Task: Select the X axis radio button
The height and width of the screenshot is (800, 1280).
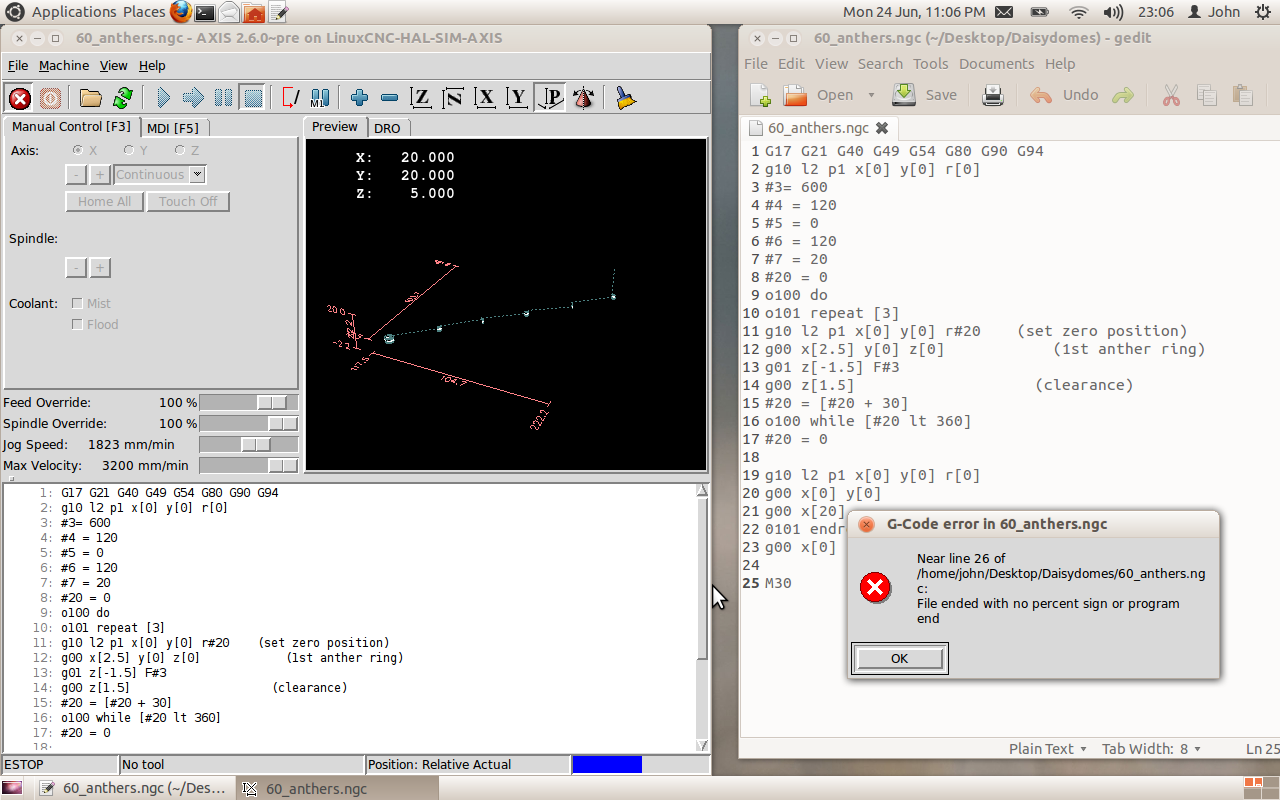Action: [78, 150]
